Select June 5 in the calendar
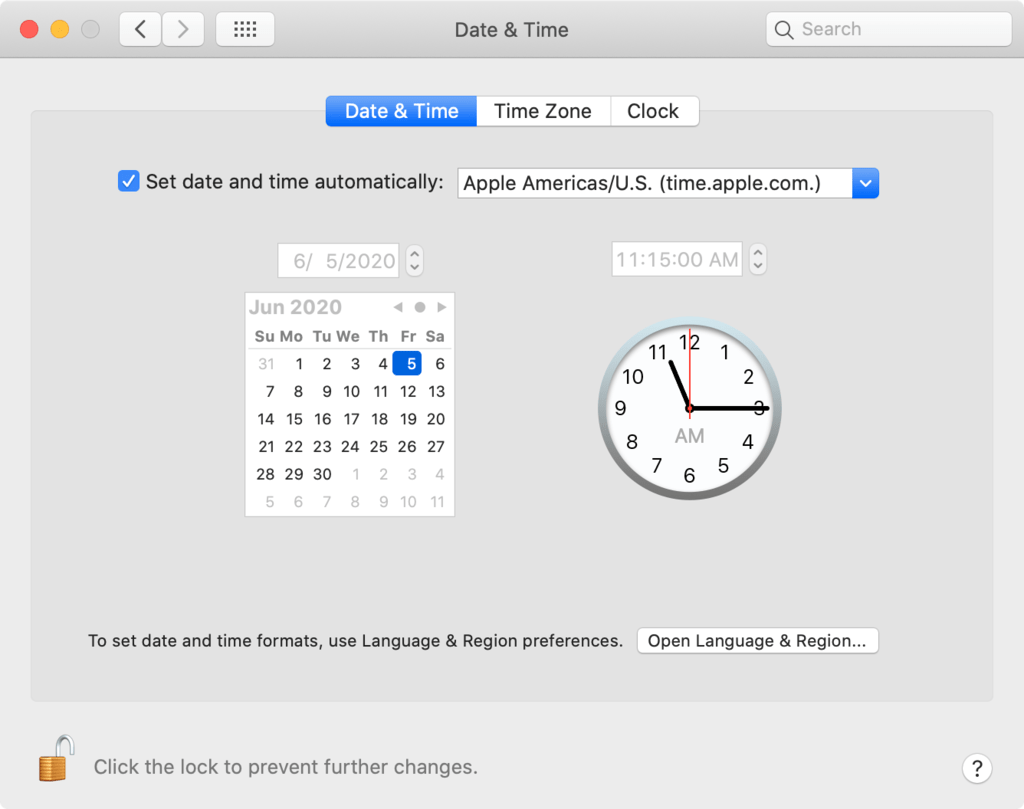Screen dimensions: 1024x809 (x=407, y=363)
